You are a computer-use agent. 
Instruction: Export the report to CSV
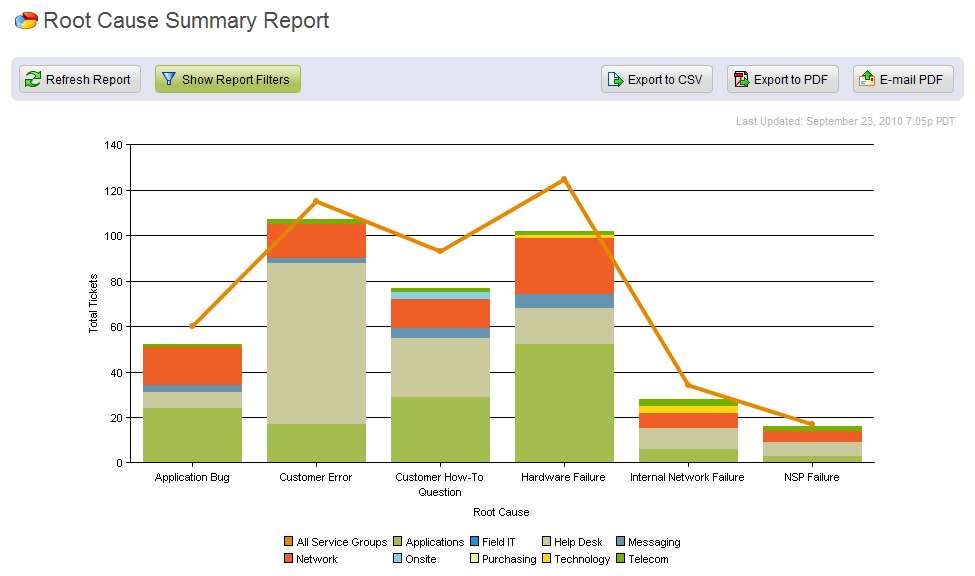tap(657, 79)
